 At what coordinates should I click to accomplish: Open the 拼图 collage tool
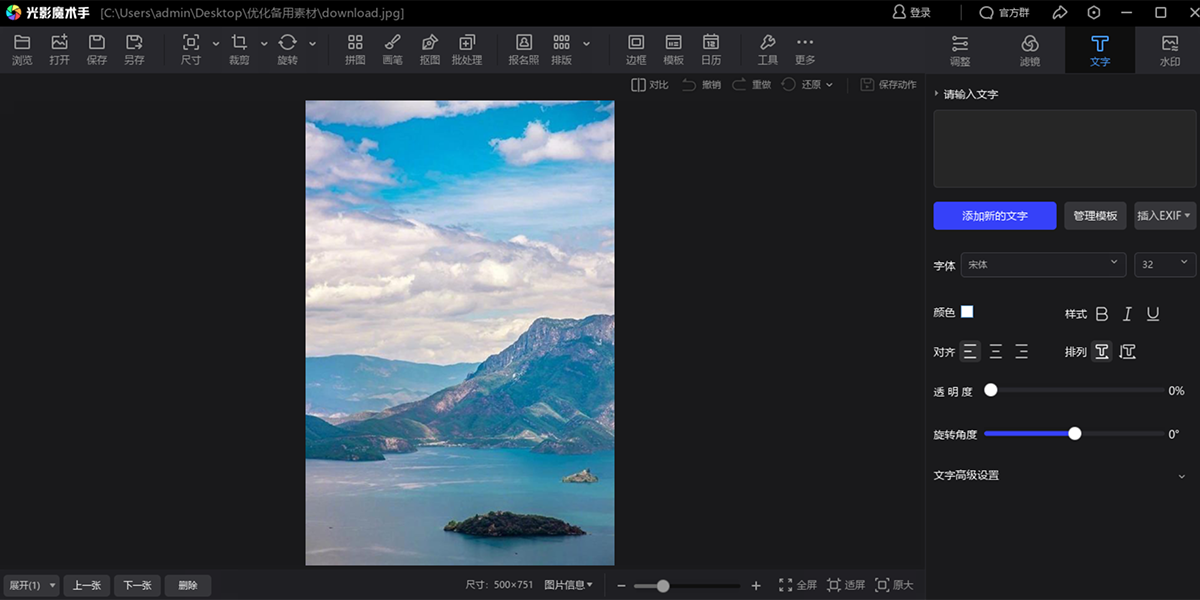(355, 48)
